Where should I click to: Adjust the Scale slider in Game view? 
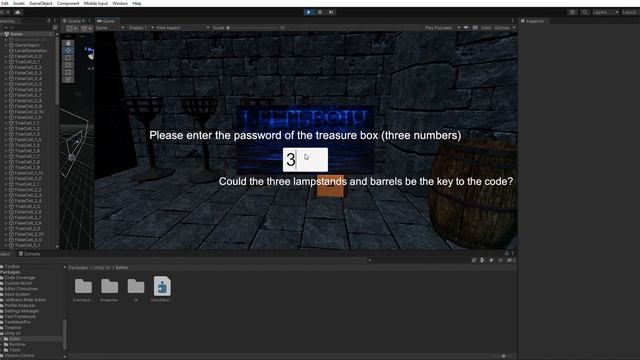point(253,28)
